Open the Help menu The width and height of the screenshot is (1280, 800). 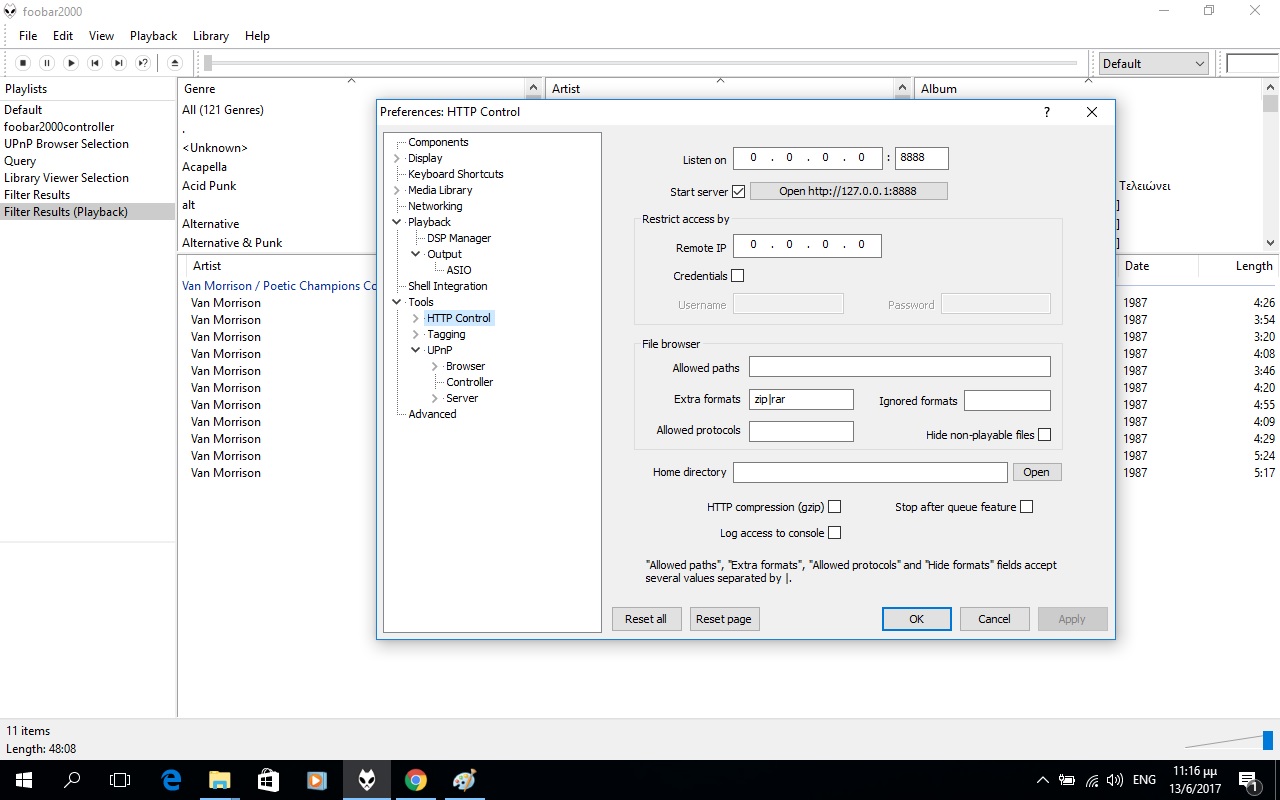coord(257,36)
